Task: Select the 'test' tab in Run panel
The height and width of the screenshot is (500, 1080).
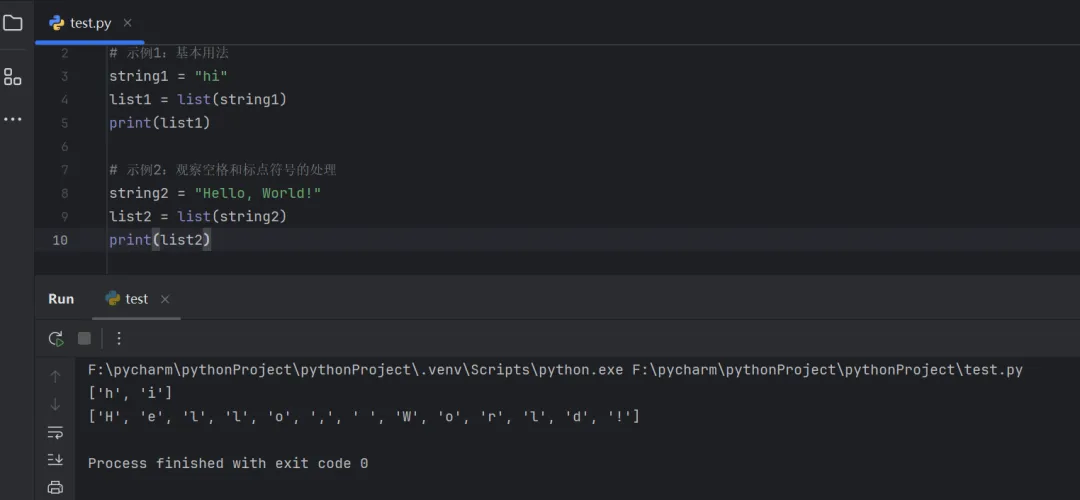Action: [136, 299]
